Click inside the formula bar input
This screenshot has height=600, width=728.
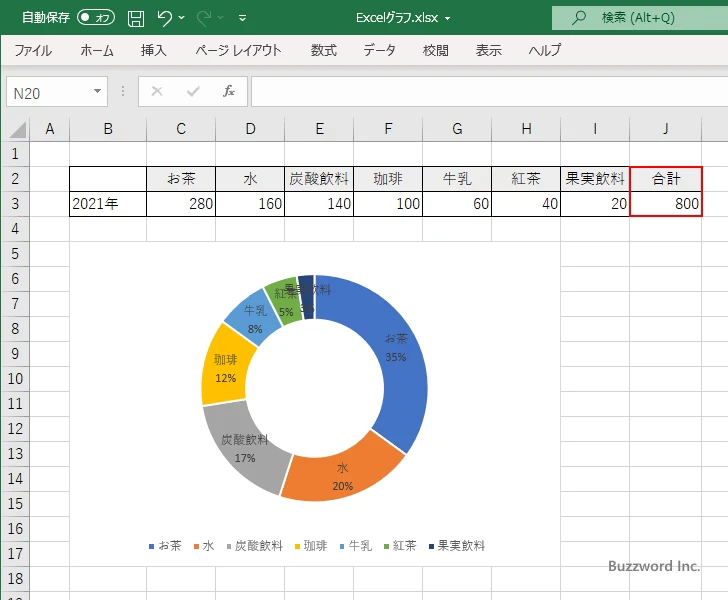click(x=489, y=92)
